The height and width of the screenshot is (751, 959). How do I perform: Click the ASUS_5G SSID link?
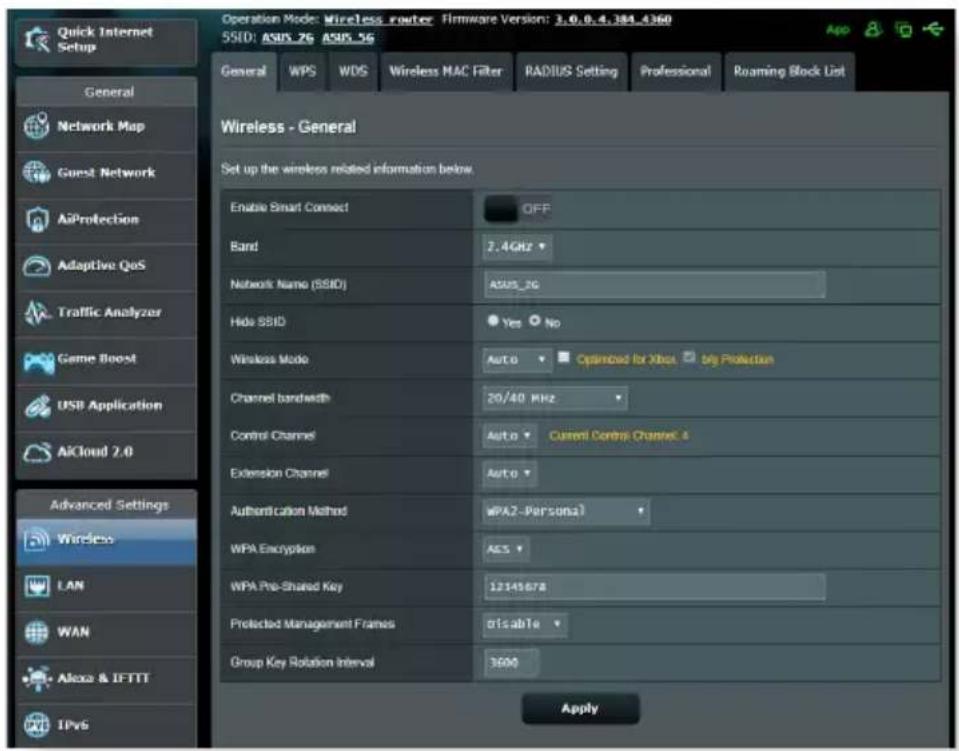point(348,39)
